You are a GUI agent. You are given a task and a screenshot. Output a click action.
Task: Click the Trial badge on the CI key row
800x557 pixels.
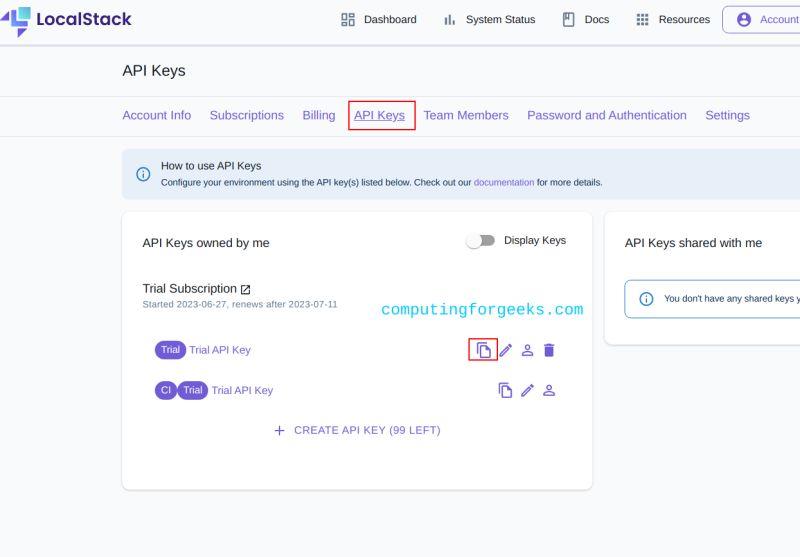coord(193,390)
